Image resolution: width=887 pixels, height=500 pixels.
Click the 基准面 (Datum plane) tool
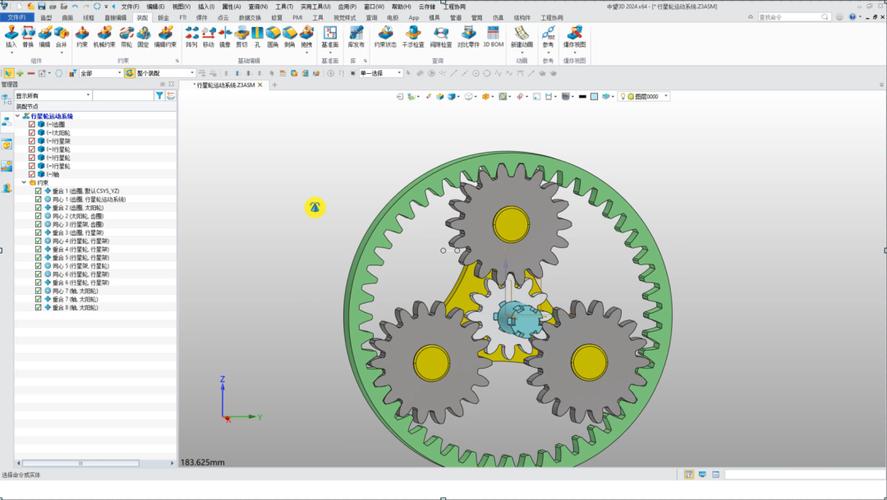coord(330,37)
